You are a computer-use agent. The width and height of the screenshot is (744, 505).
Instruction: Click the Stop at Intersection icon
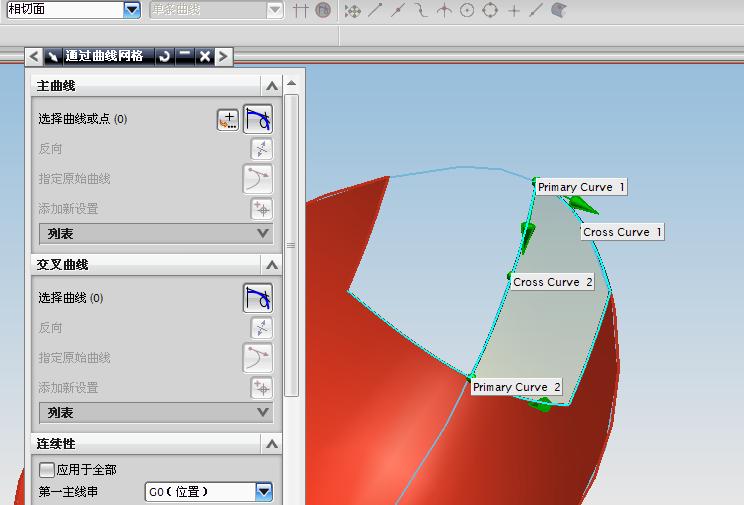pyautogui.click(x=300, y=10)
